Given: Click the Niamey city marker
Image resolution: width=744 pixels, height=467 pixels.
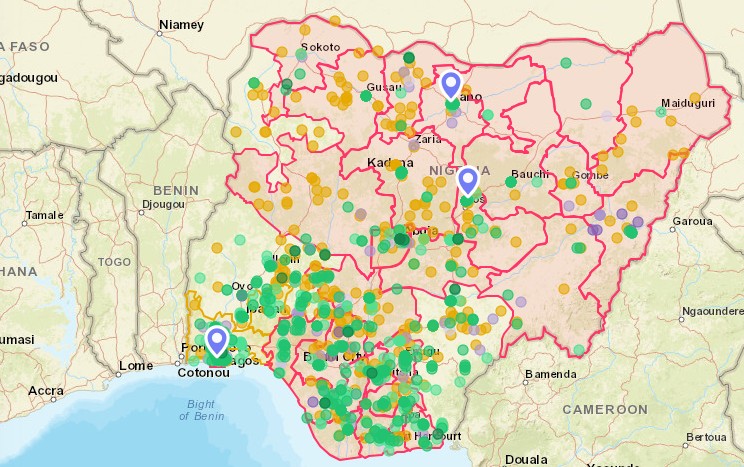Looking at the screenshot, I should 160,33.
